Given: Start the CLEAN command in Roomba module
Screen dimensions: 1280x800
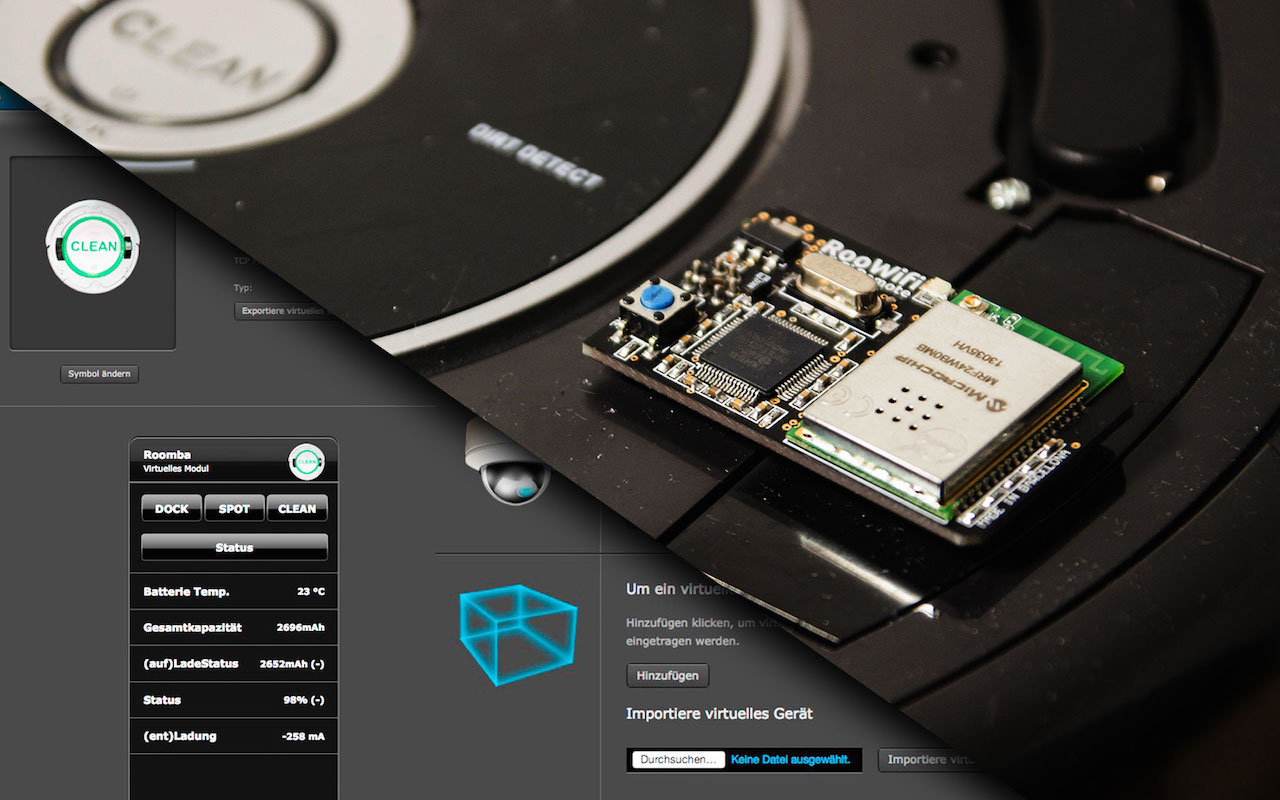Looking at the screenshot, I should coord(297,508).
